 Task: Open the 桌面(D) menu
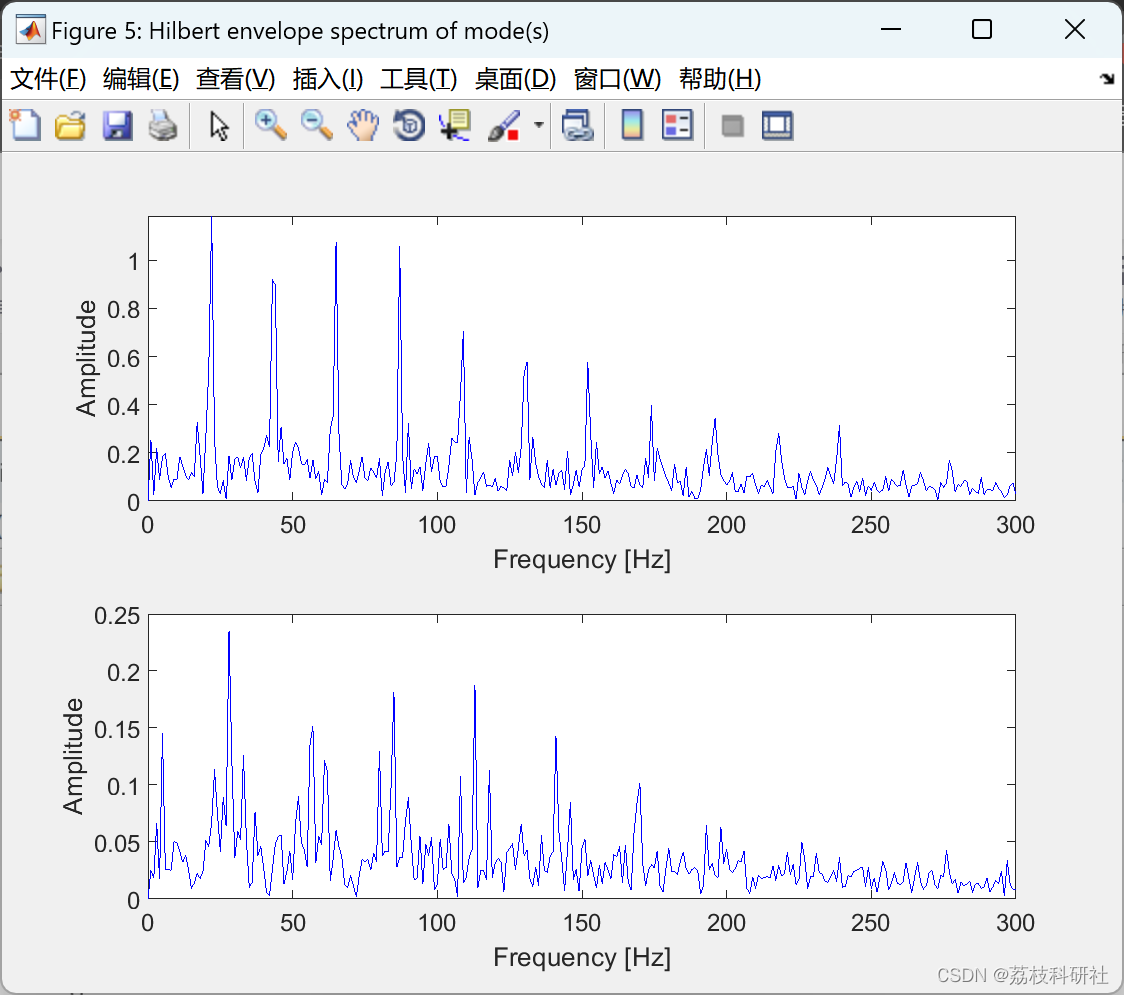pos(515,79)
